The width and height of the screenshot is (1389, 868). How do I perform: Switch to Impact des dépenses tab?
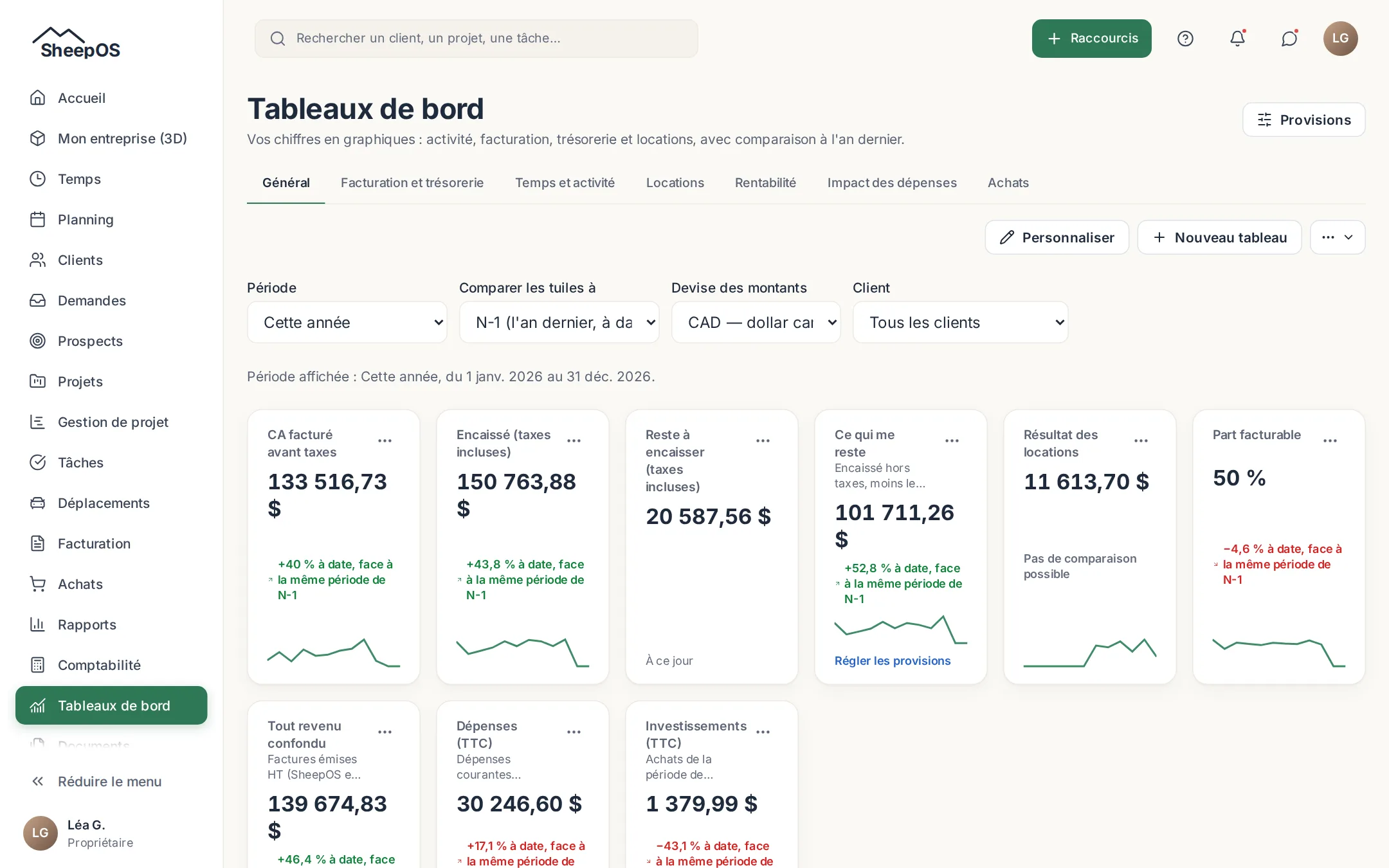(x=892, y=183)
